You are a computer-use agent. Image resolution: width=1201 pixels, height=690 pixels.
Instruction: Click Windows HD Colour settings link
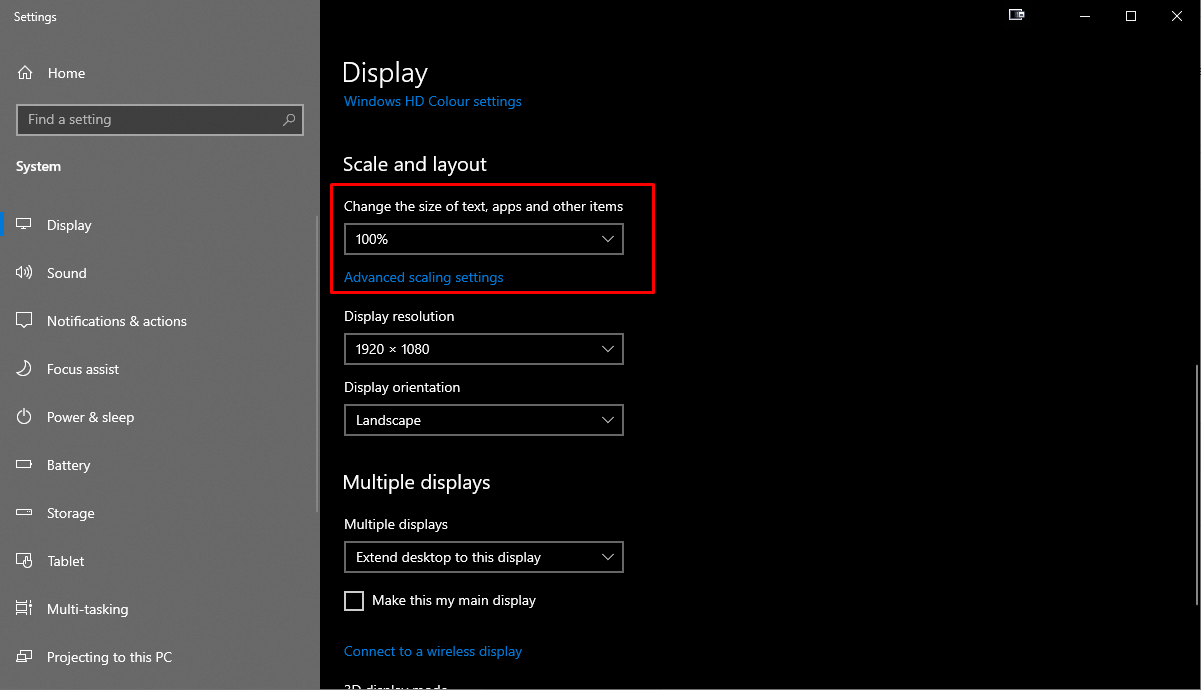433,101
